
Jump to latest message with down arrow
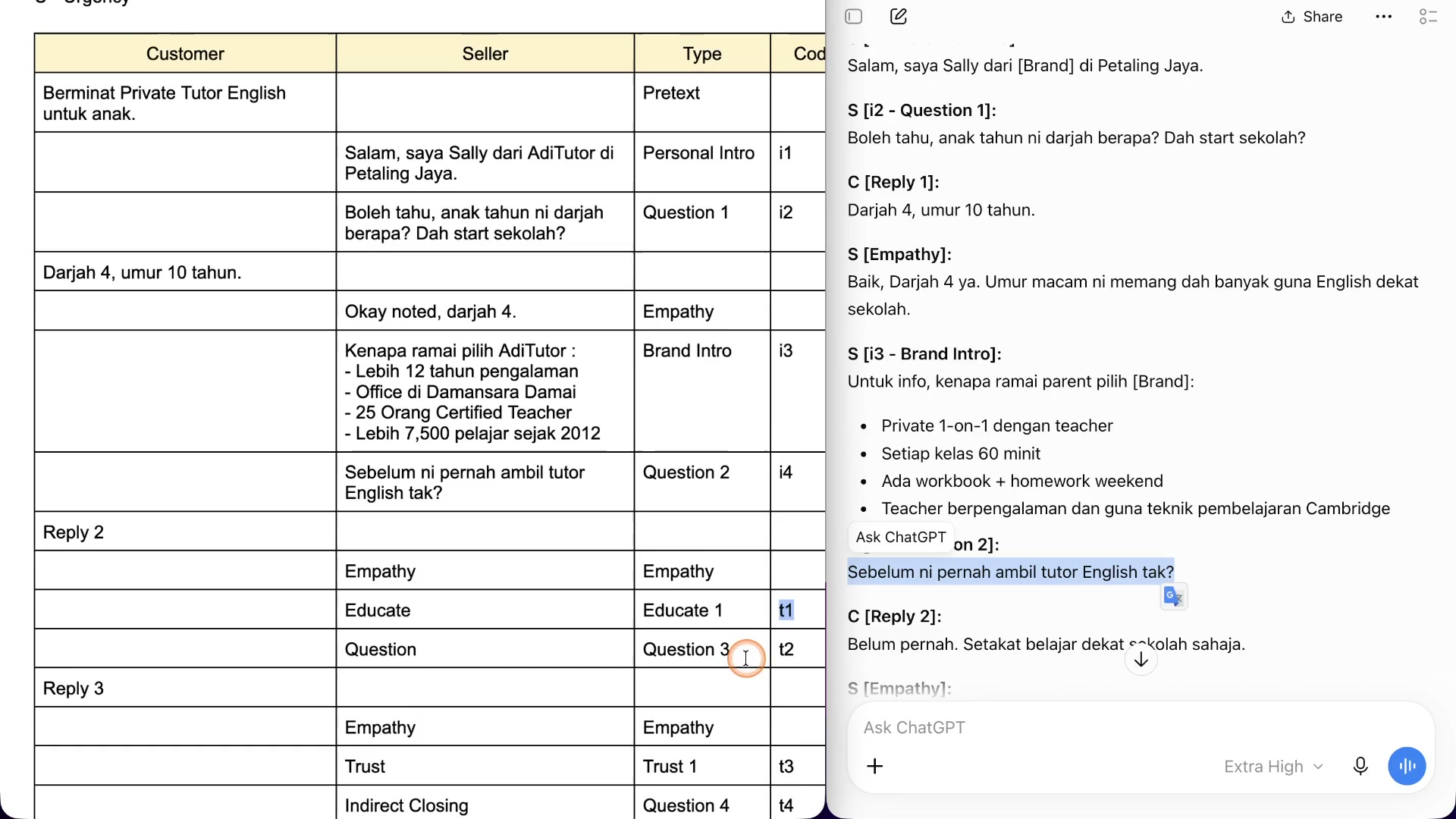point(1141,660)
